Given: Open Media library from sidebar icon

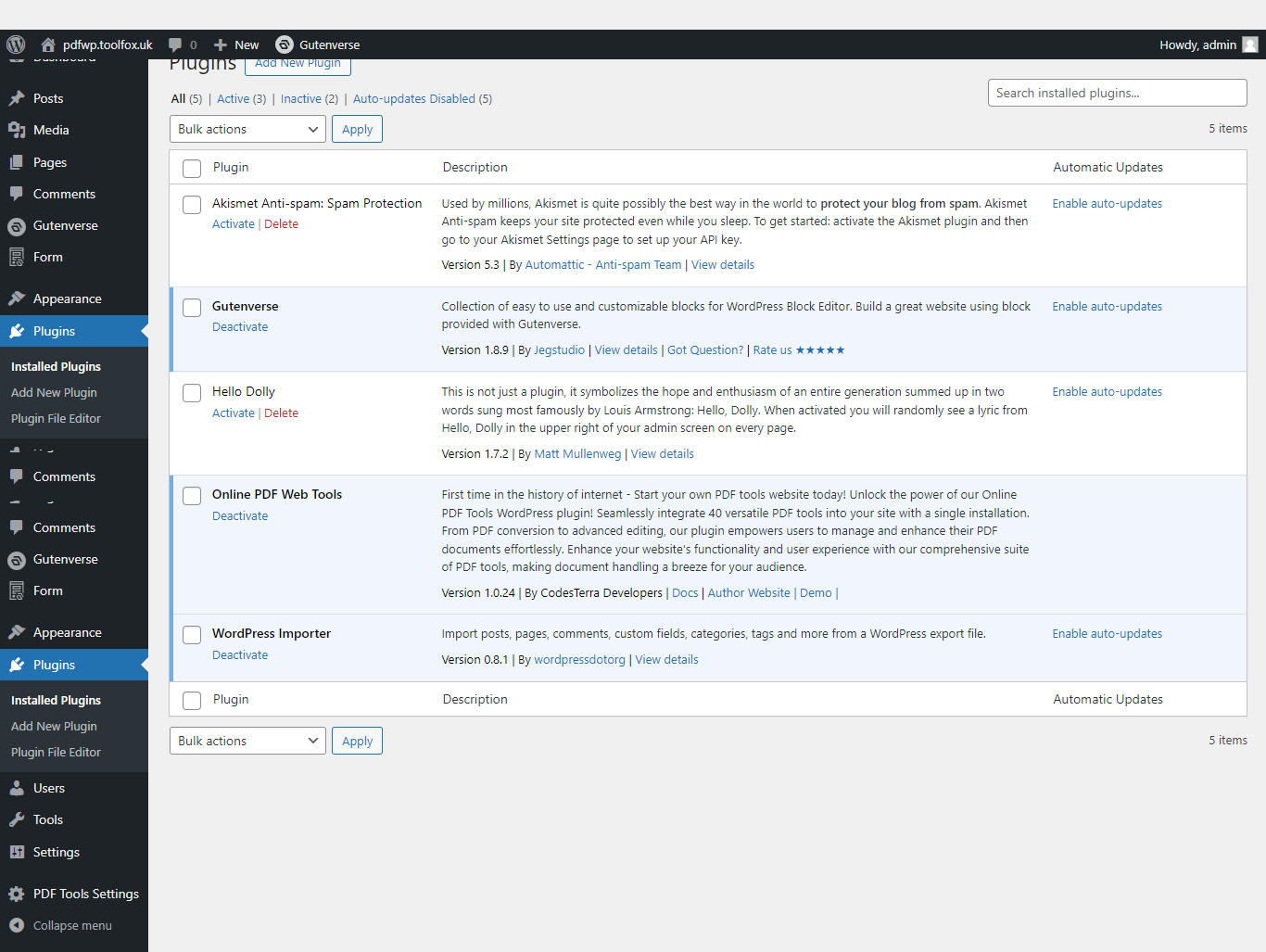Looking at the screenshot, I should click(x=17, y=131).
